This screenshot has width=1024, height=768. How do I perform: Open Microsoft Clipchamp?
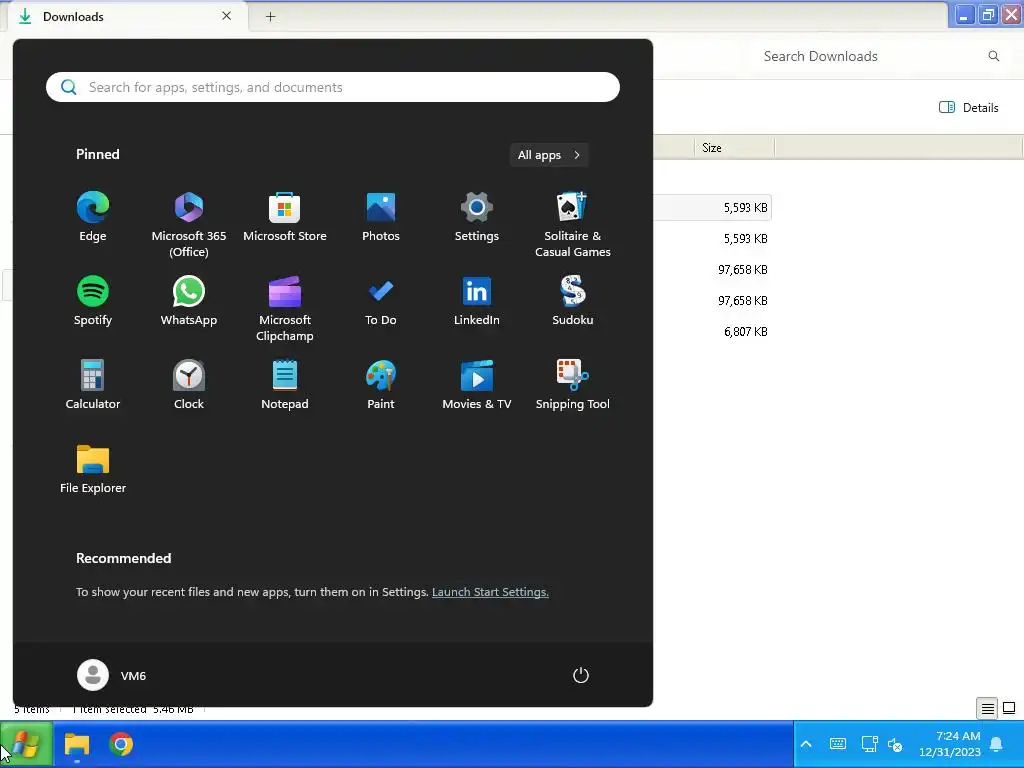(285, 308)
